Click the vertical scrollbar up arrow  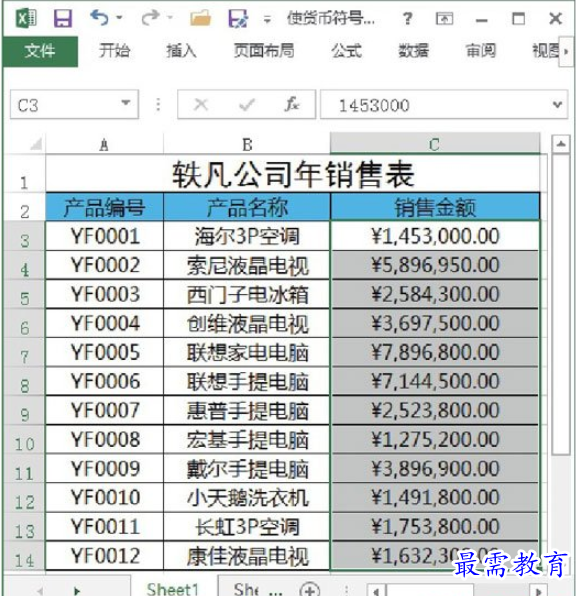pos(560,144)
